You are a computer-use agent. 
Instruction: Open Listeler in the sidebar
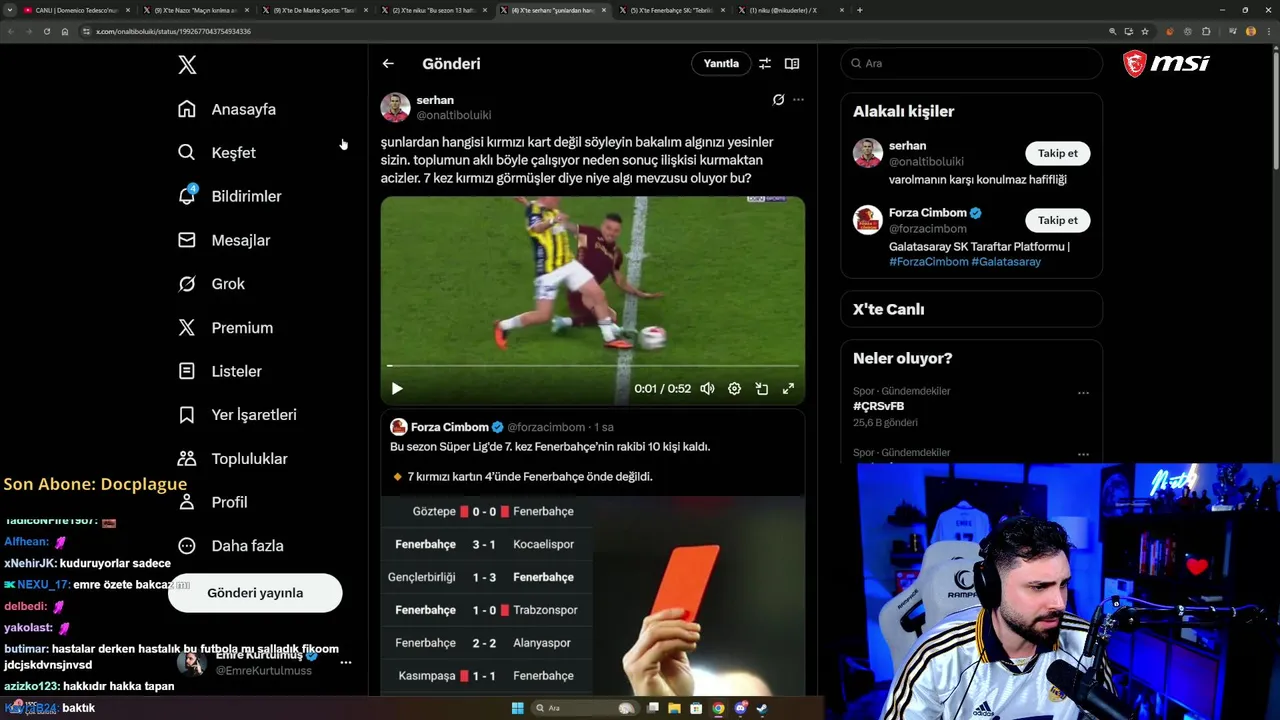pyautogui.click(x=220, y=371)
